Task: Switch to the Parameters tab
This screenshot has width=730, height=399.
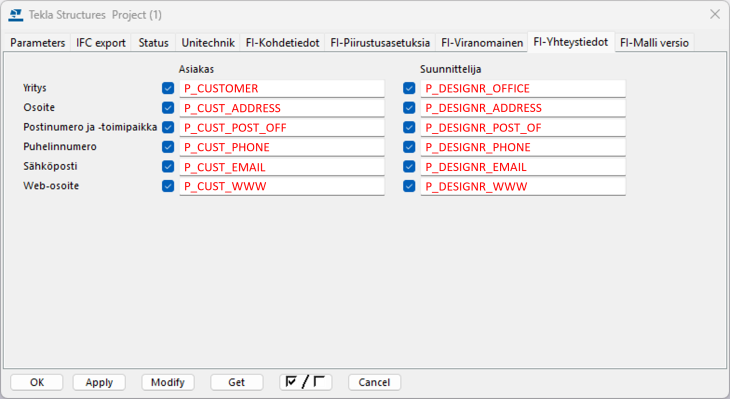Action: point(37,43)
